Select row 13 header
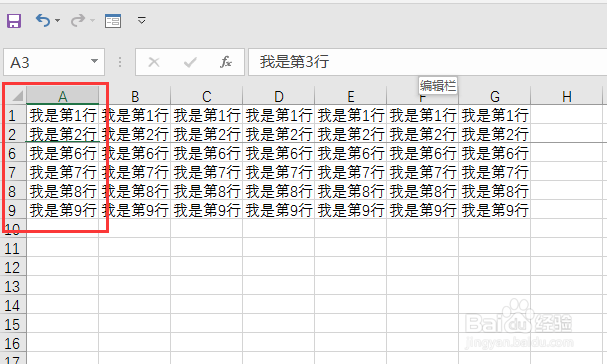The width and height of the screenshot is (607, 364). click(13, 286)
